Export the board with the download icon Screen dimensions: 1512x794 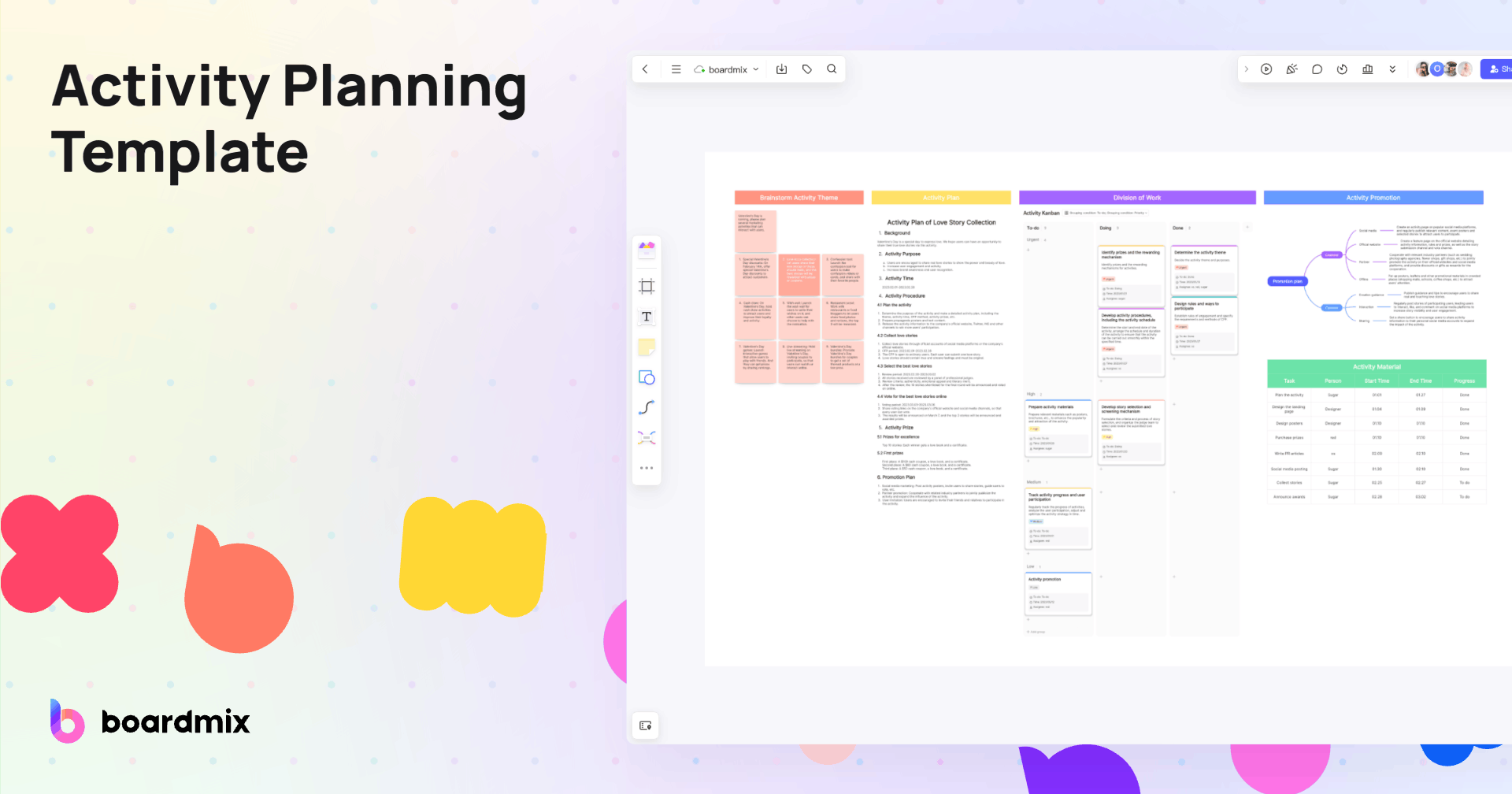pyautogui.click(x=781, y=69)
